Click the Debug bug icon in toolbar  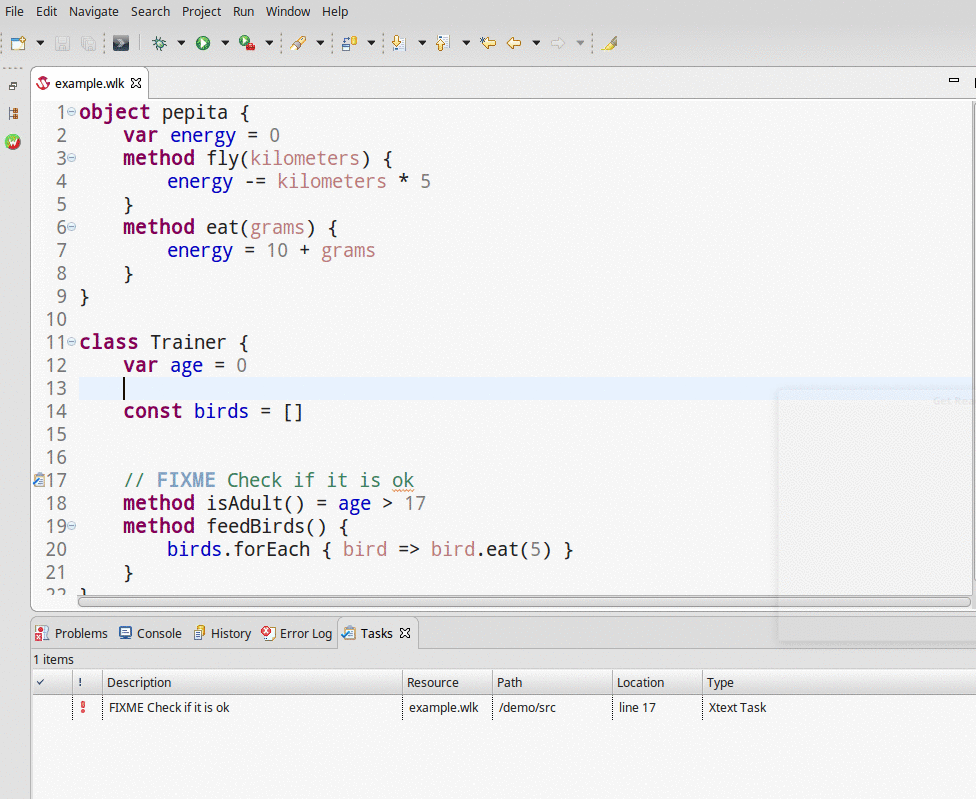pyautogui.click(x=158, y=43)
